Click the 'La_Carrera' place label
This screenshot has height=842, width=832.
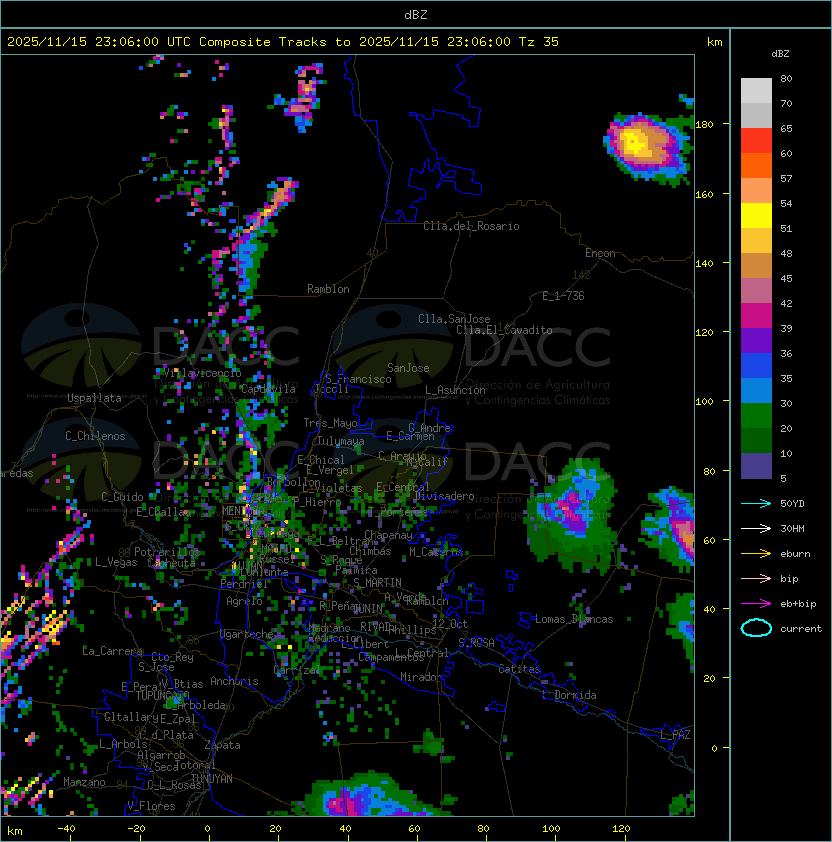[112, 651]
